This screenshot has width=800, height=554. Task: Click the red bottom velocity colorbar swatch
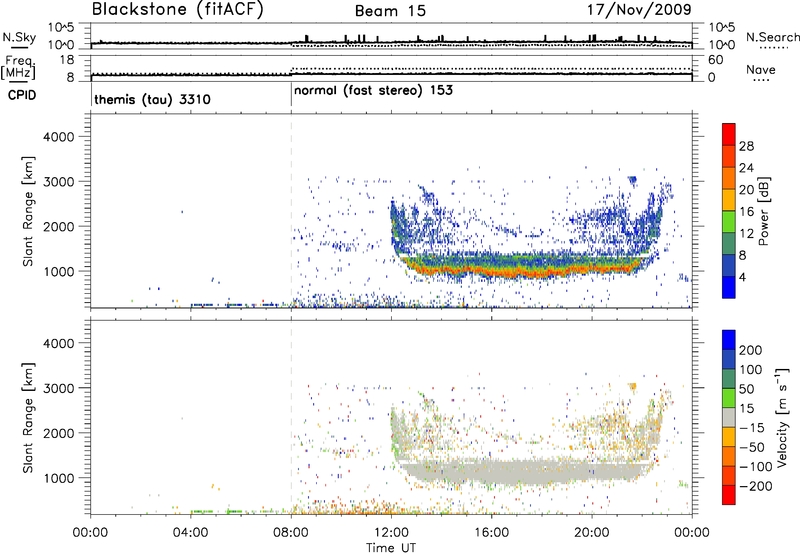729,495
